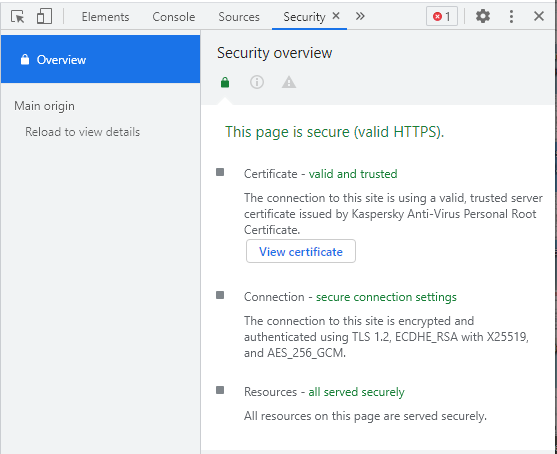The image size is (557, 454).
Task: Close the Security tab with its X
Action: click(336, 16)
